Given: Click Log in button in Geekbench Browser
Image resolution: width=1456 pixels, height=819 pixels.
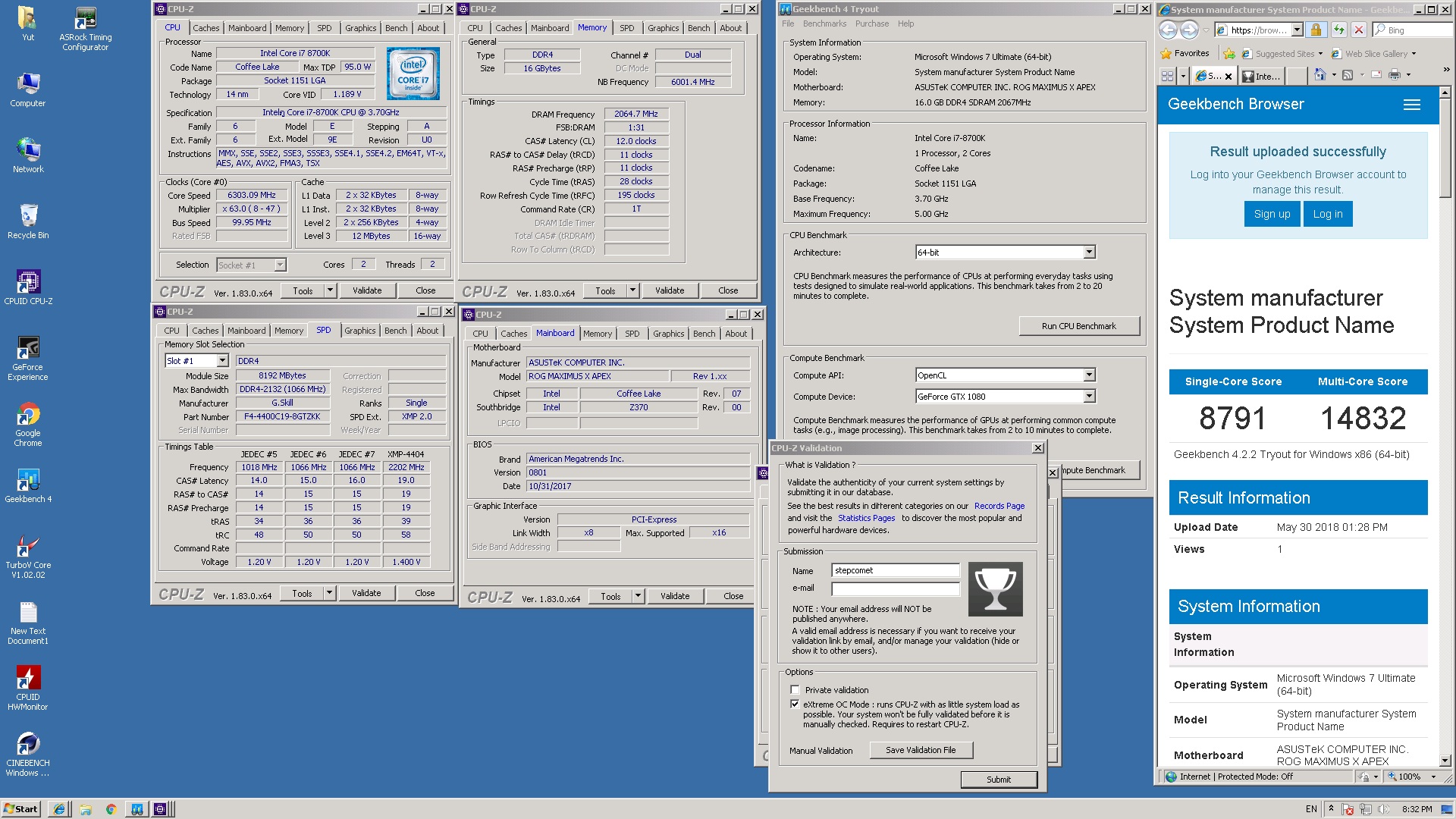Looking at the screenshot, I should [1327, 214].
